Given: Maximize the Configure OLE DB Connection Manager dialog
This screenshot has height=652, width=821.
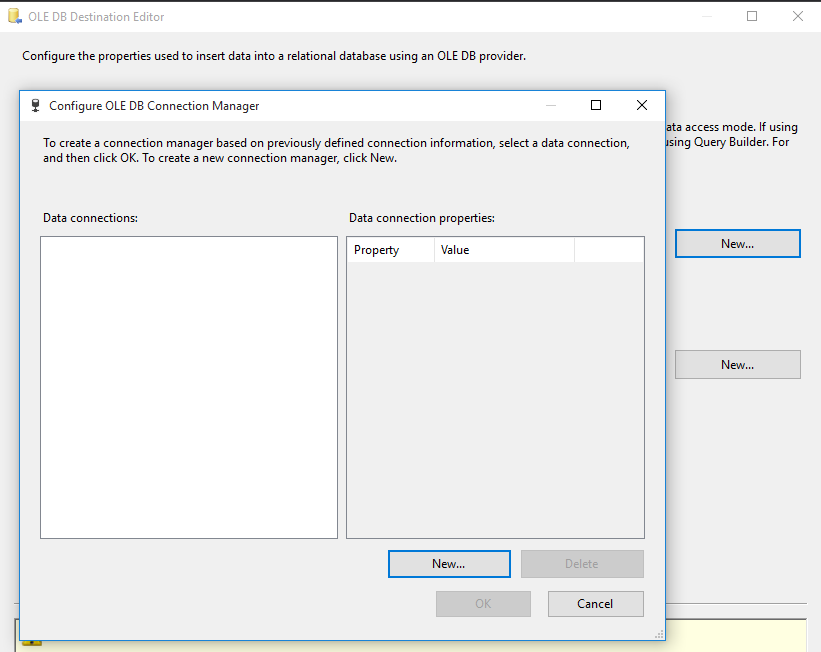Looking at the screenshot, I should (596, 105).
